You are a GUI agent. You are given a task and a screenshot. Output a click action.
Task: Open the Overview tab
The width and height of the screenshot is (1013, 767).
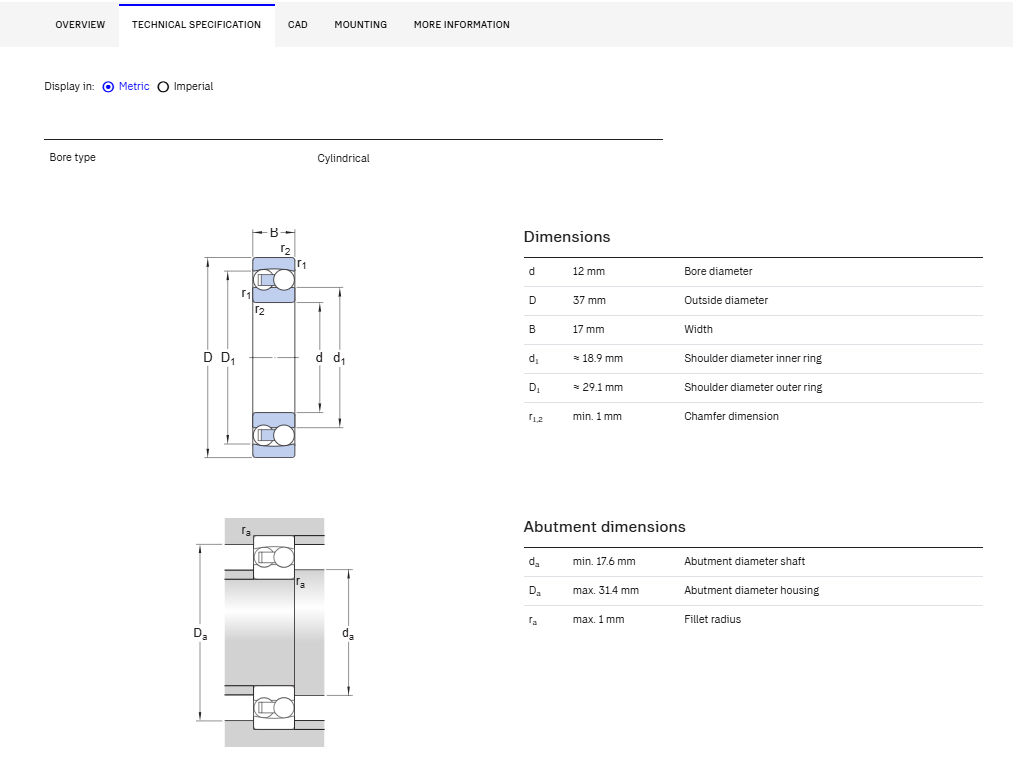pyautogui.click(x=80, y=25)
